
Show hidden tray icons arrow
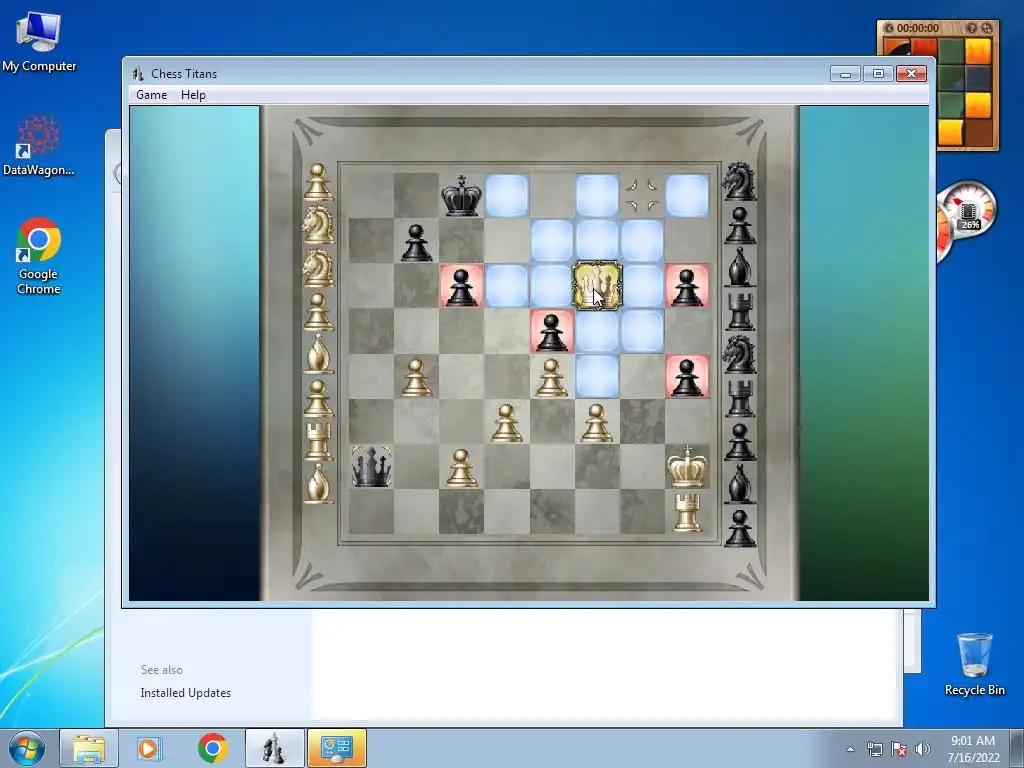[x=850, y=749]
